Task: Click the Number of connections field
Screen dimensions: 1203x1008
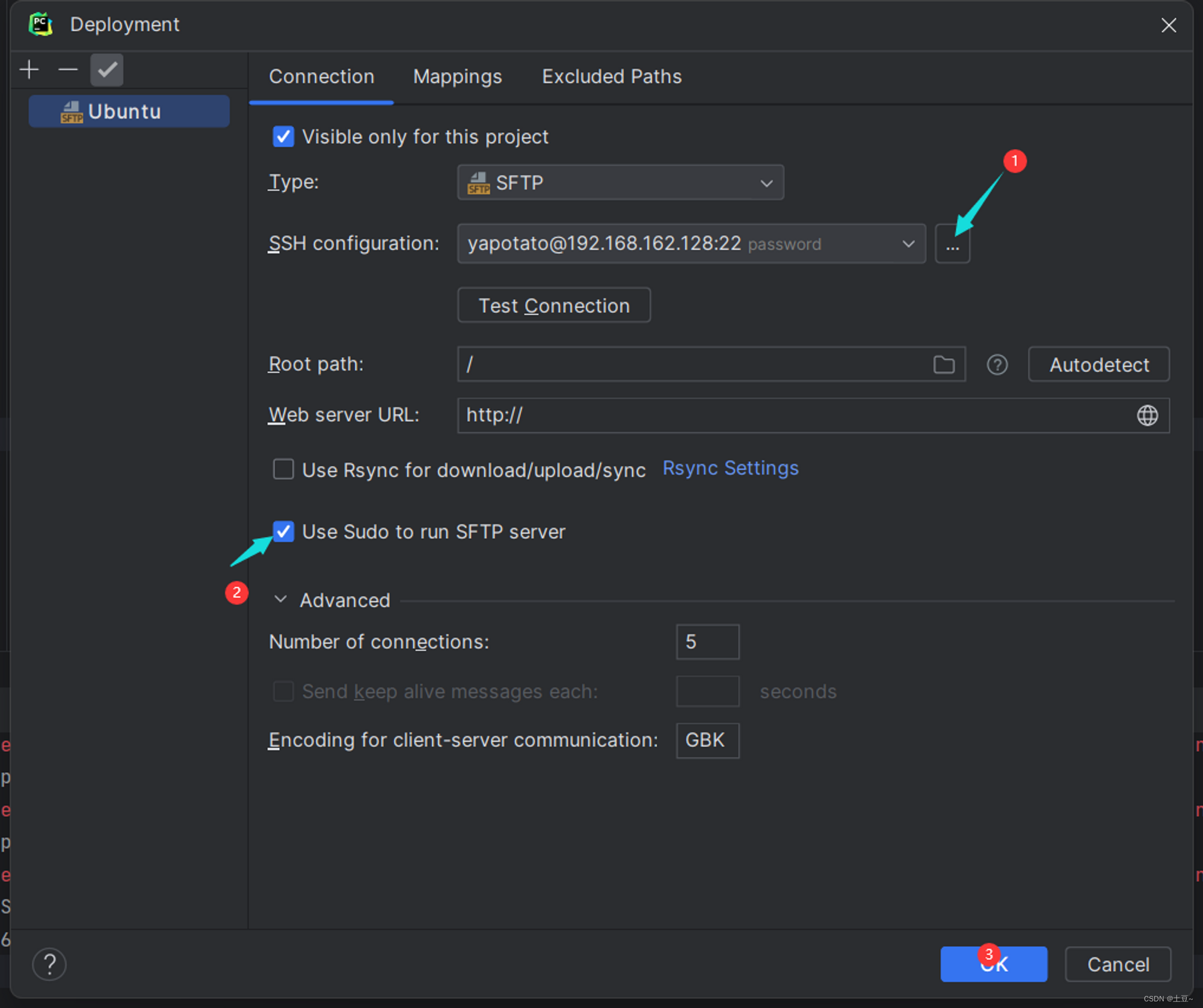Action: [x=707, y=642]
